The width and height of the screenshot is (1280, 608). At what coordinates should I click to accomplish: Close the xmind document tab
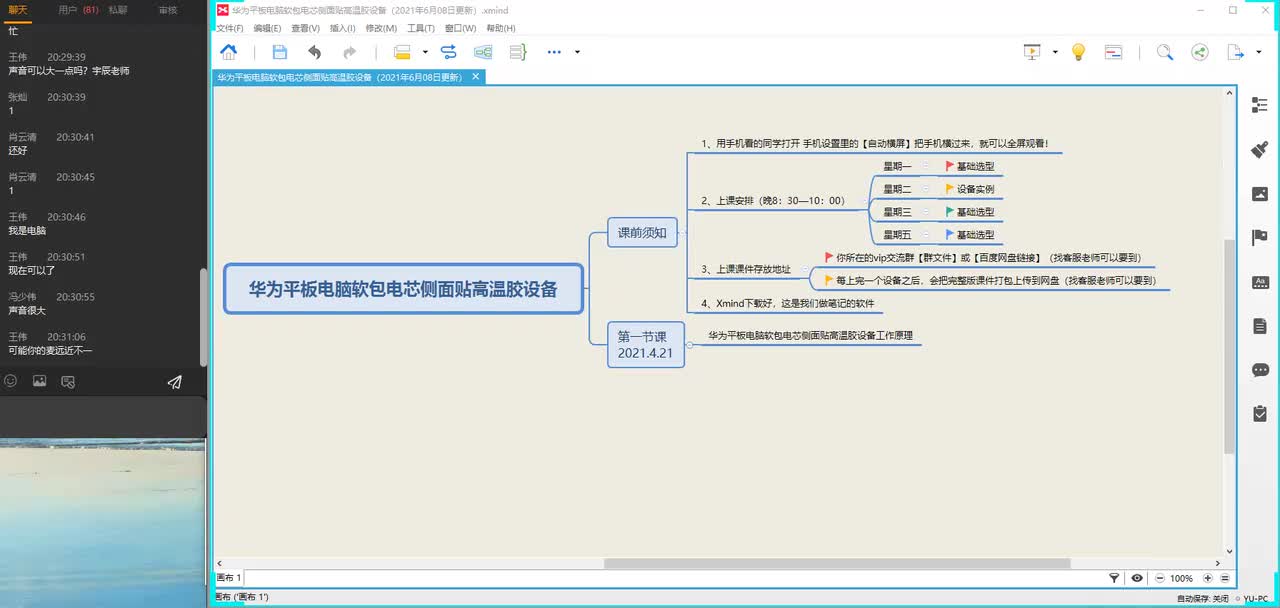(476, 76)
